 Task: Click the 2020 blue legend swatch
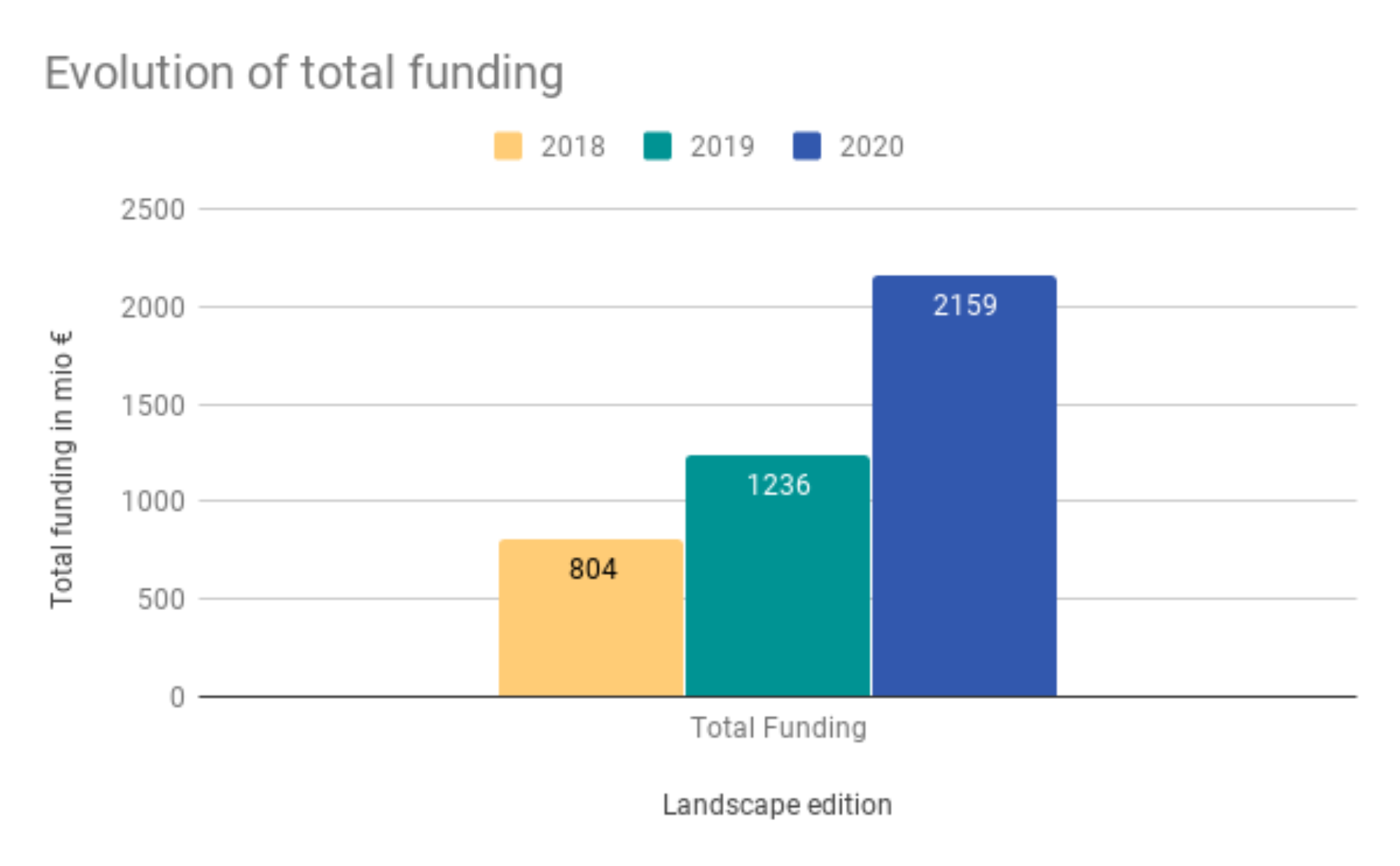click(807, 146)
